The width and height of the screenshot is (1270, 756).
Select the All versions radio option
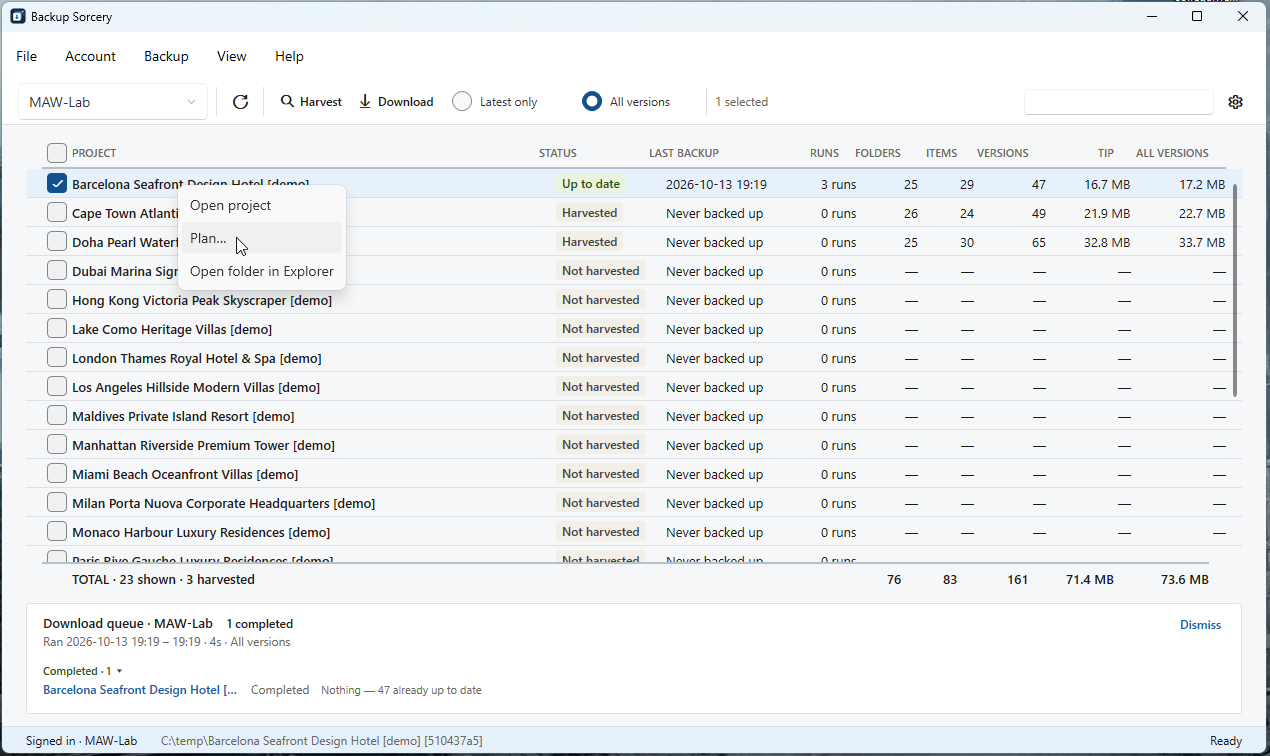627,102
